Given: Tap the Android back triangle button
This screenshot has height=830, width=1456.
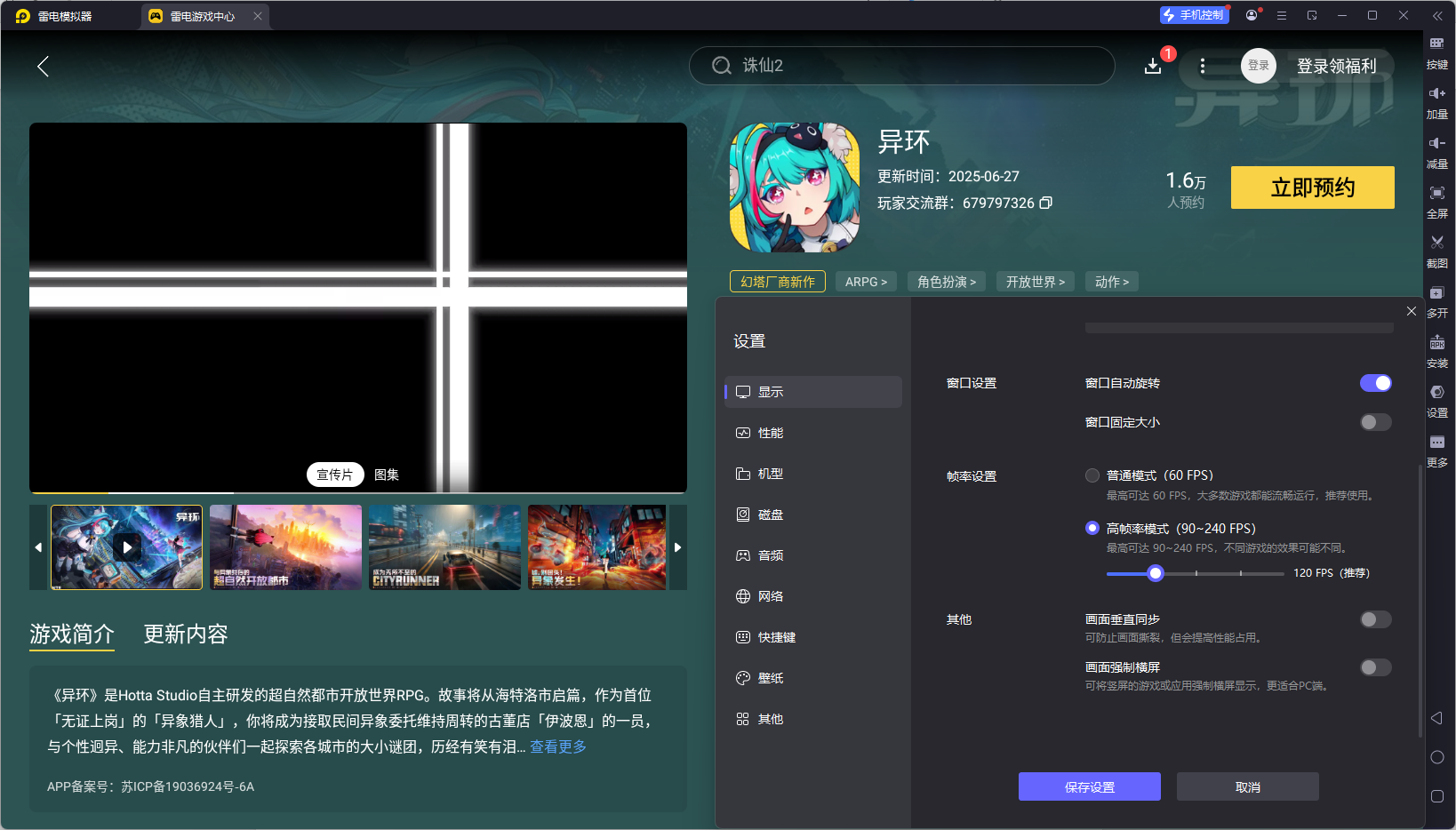Looking at the screenshot, I should coord(1436,718).
